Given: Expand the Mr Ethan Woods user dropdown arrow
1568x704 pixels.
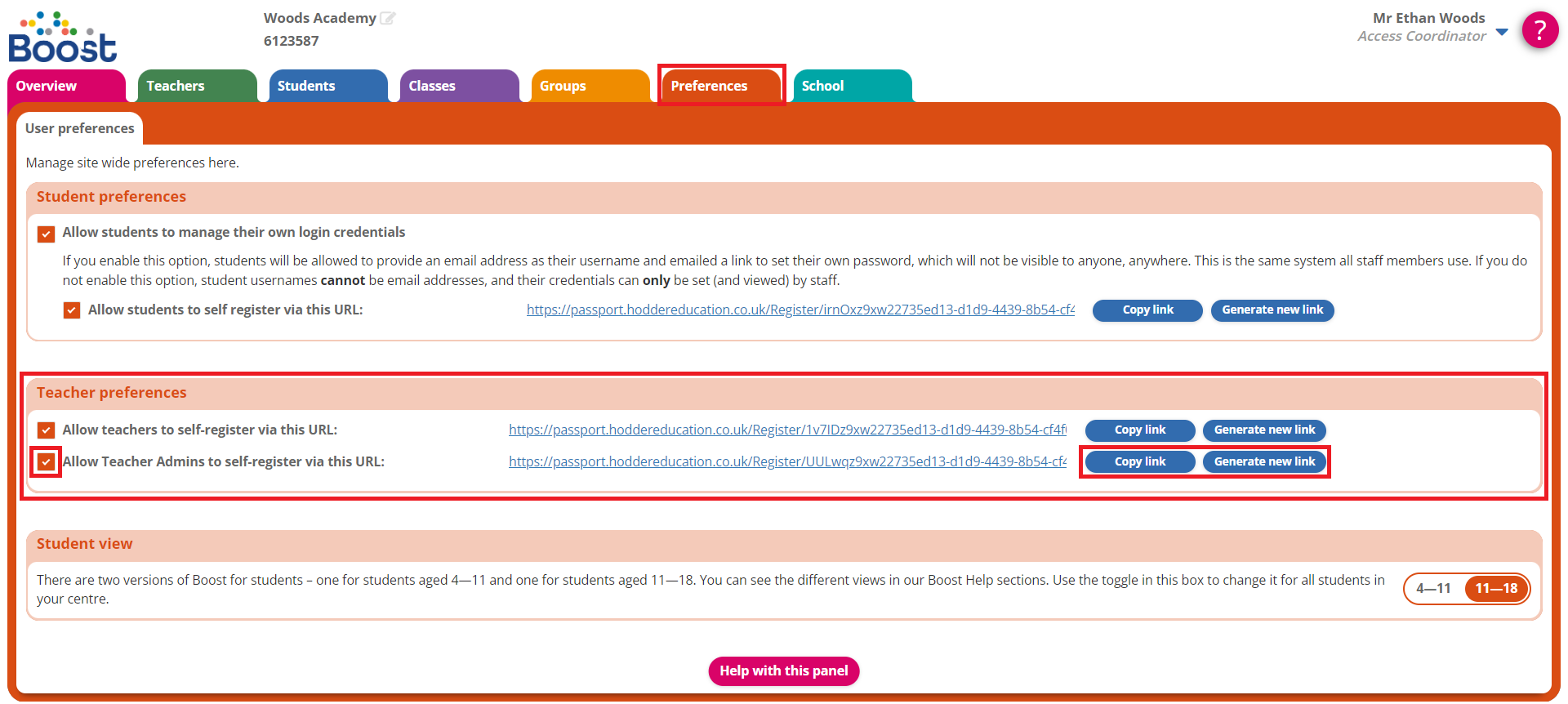Looking at the screenshot, I should tap(1502, 32).
